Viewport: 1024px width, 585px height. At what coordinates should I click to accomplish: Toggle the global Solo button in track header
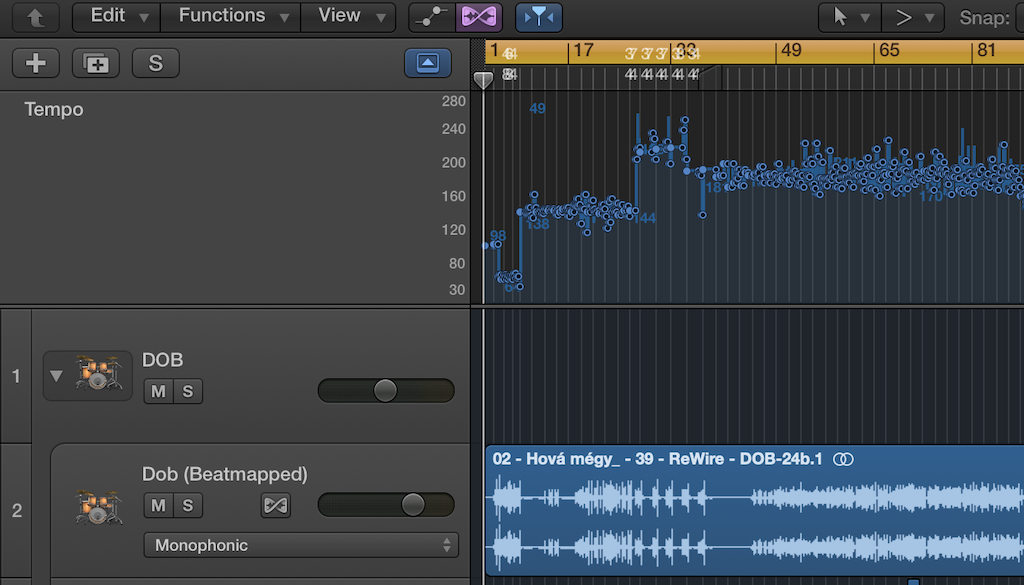click(155, 63)
